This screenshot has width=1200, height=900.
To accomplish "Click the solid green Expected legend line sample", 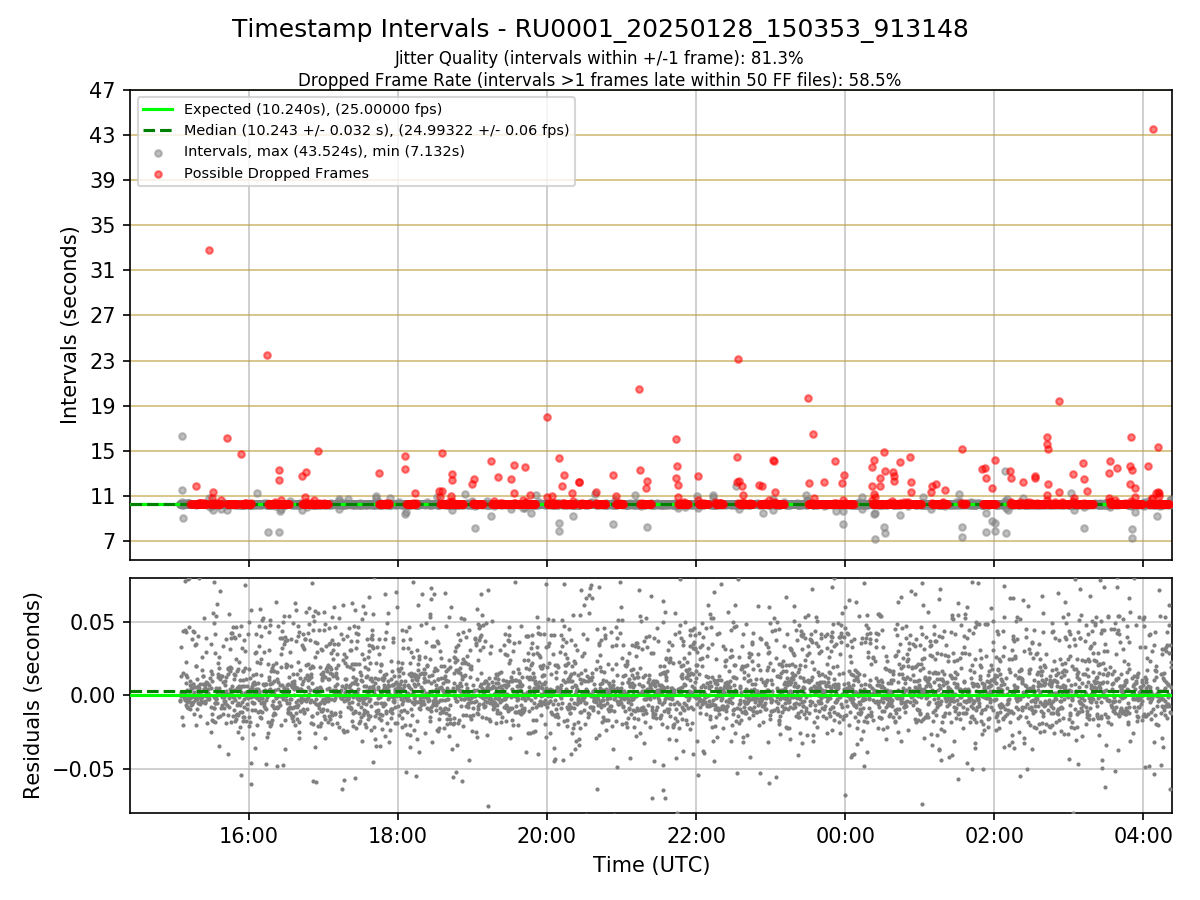I will 159,109.
